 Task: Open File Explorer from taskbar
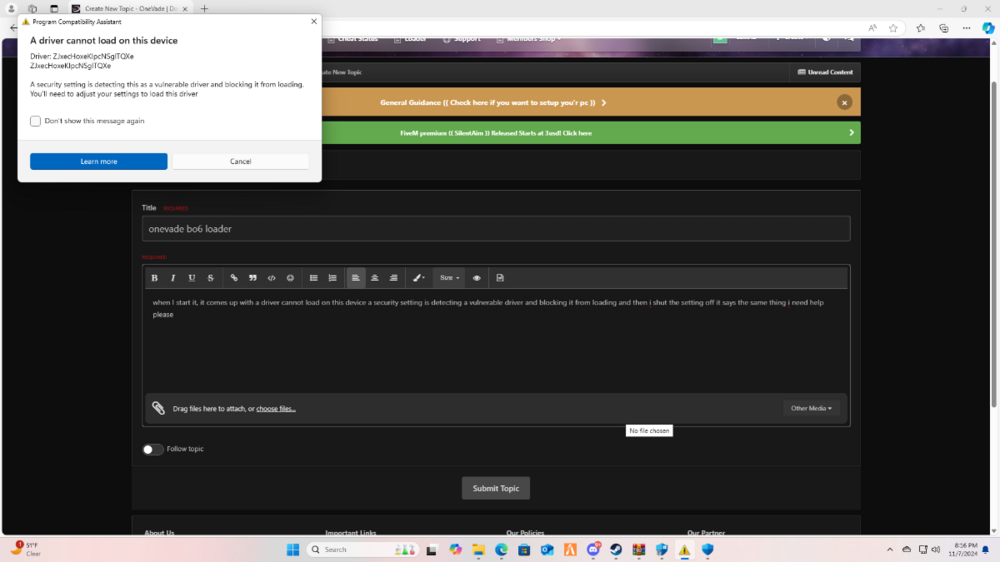pos(478,550)
